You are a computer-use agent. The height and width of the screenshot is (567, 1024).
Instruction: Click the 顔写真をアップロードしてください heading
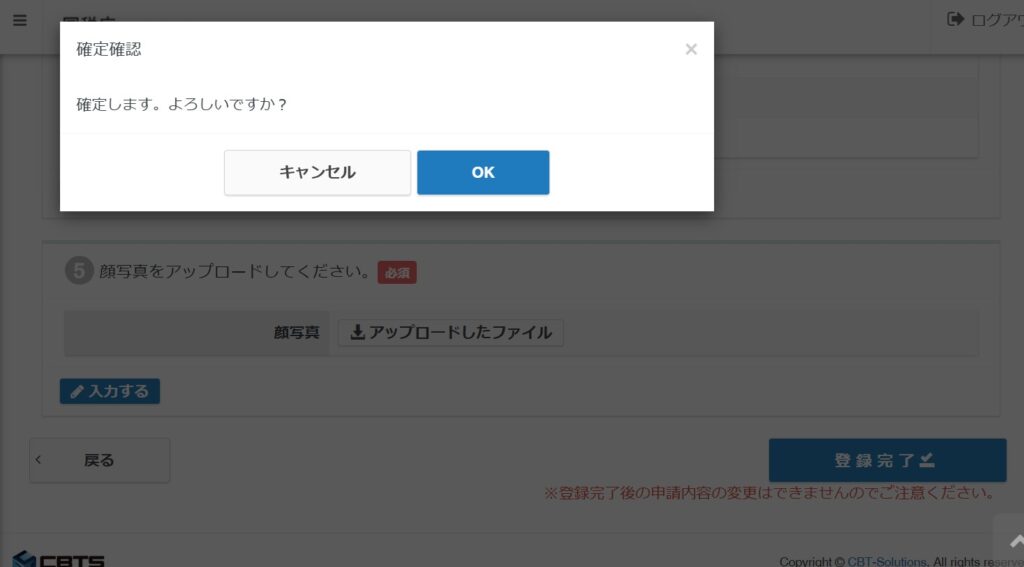click(235, 271)
